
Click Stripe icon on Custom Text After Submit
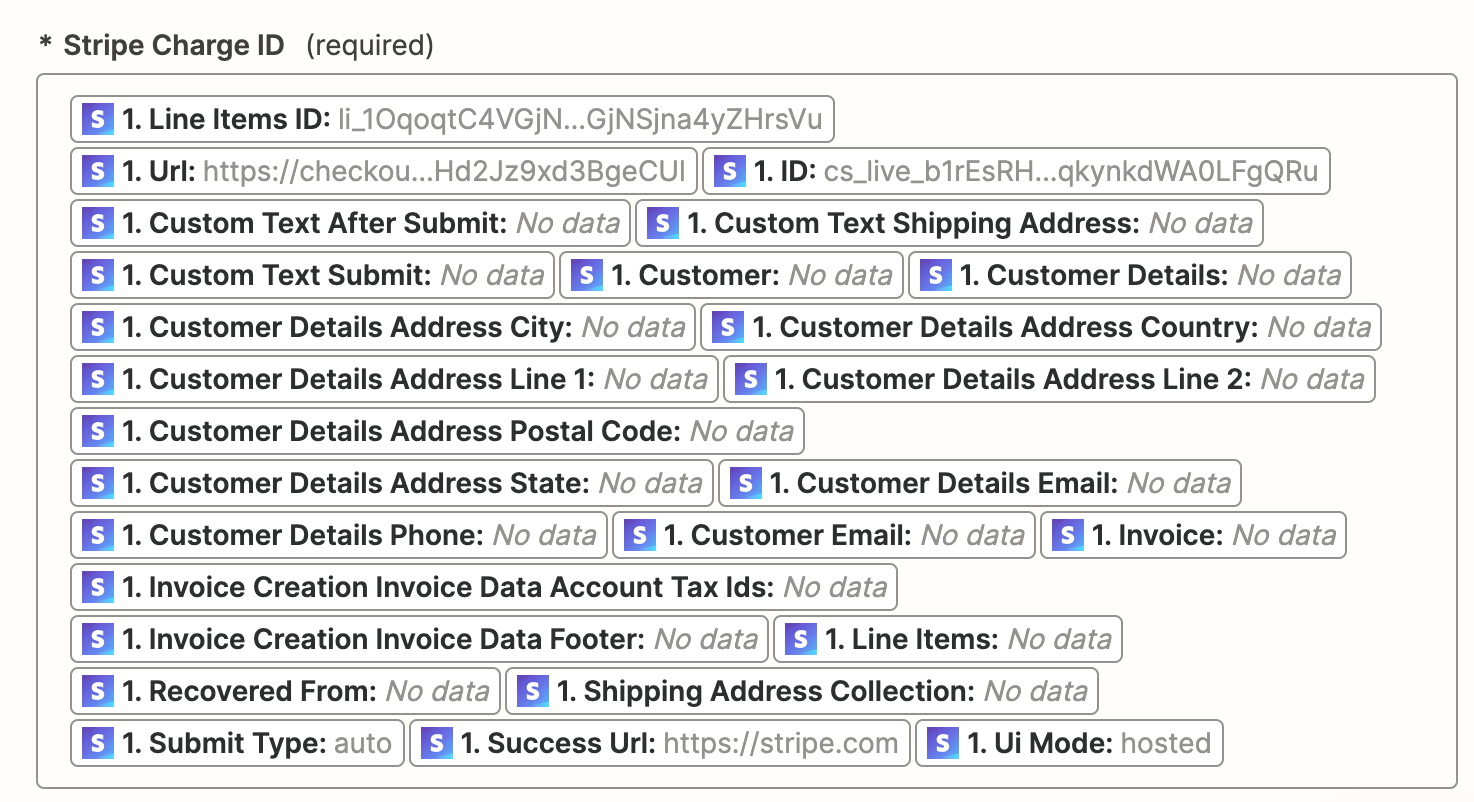(97, 224)
